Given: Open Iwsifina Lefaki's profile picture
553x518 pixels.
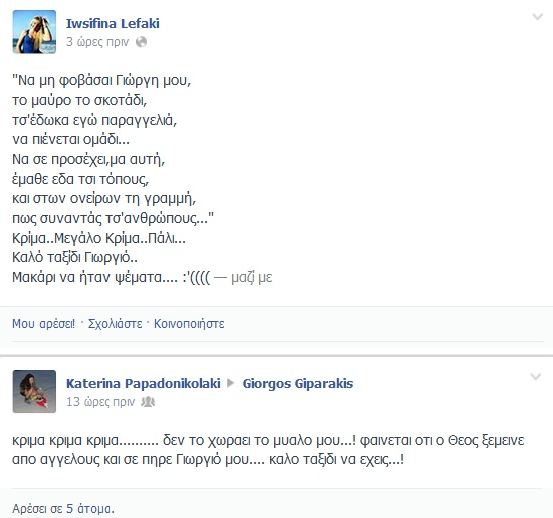Looking at the screenshot, I should pyautogui.click(x=34, y=32).
